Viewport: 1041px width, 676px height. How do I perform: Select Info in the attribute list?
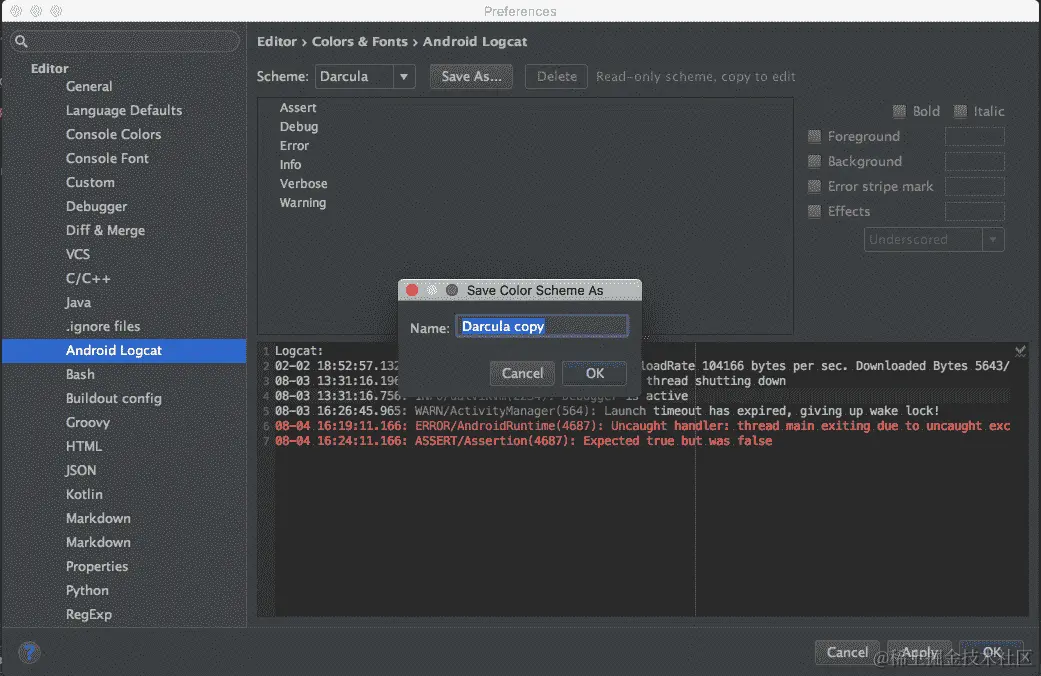(x=290, y=165)
